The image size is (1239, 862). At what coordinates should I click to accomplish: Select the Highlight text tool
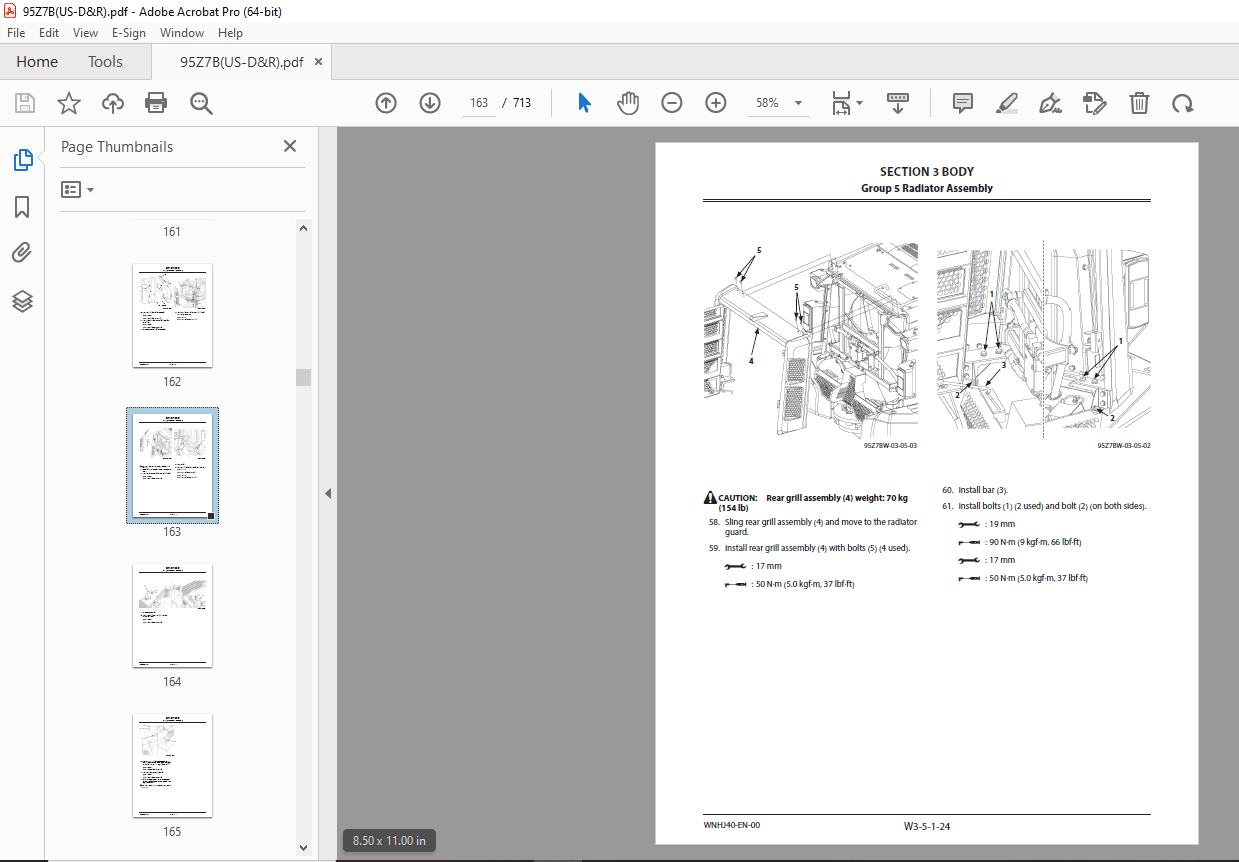point(1007,103)
